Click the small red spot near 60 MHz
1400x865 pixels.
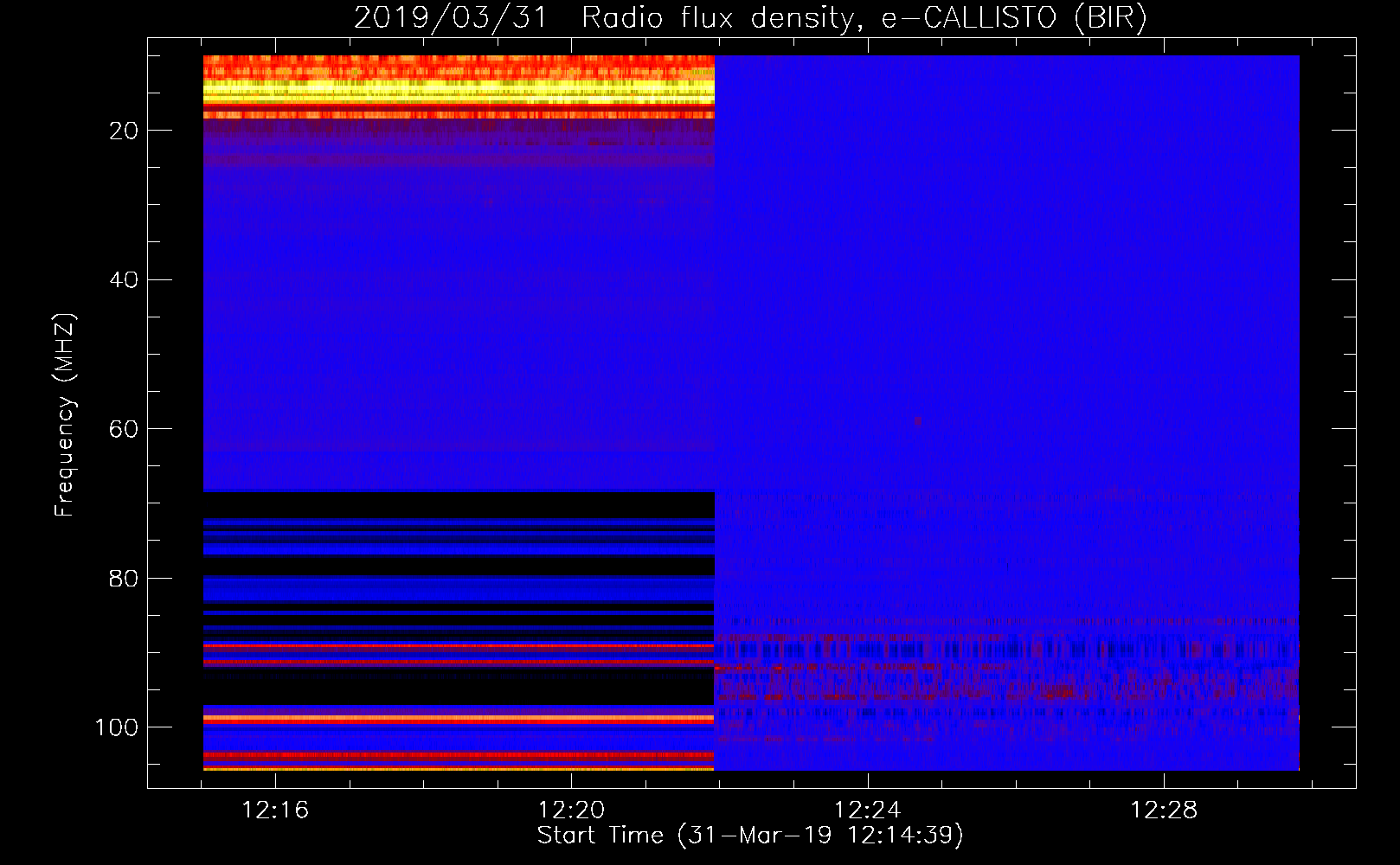point(918,421)
